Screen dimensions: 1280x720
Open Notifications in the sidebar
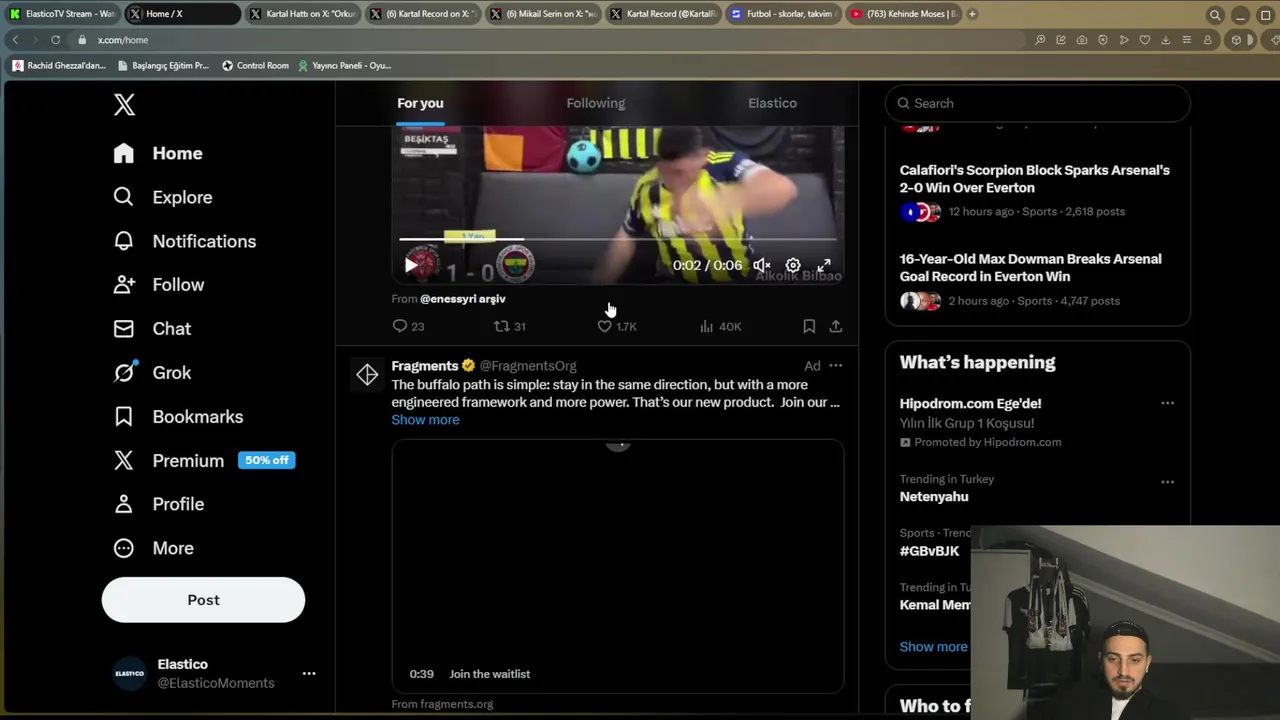point(184,241)
